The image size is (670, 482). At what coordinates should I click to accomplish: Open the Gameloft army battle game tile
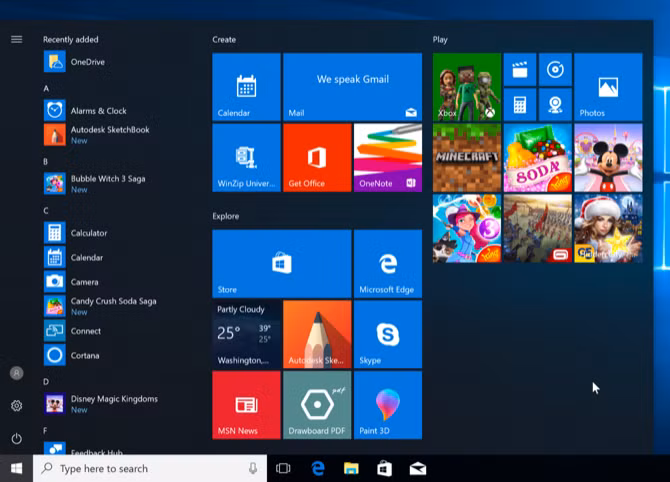pos(538,229)
